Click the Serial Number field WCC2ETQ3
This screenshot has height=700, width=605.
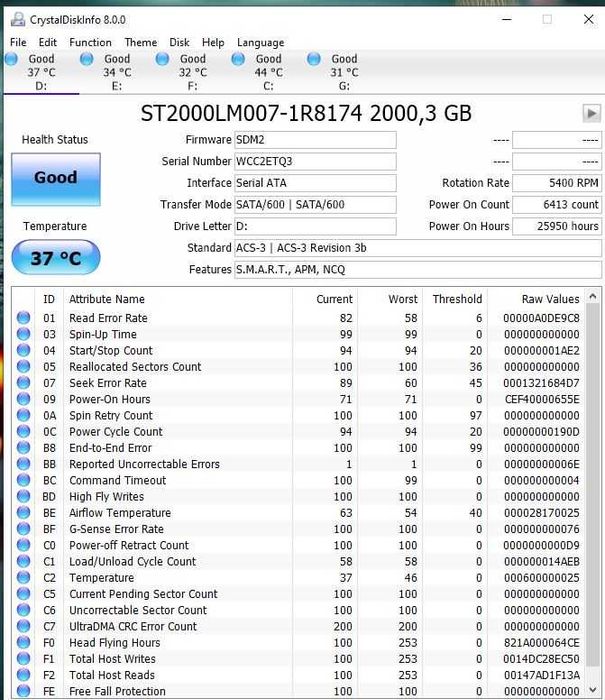click(x=315, y=161)
